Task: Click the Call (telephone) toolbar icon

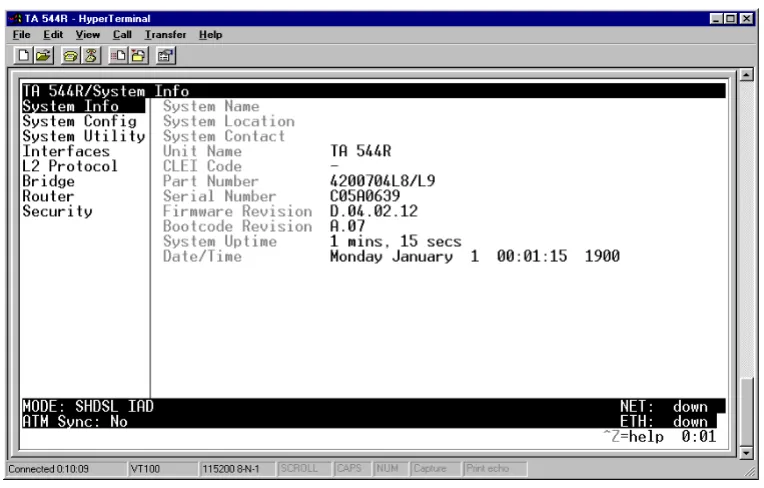Action: coord(71,56)
